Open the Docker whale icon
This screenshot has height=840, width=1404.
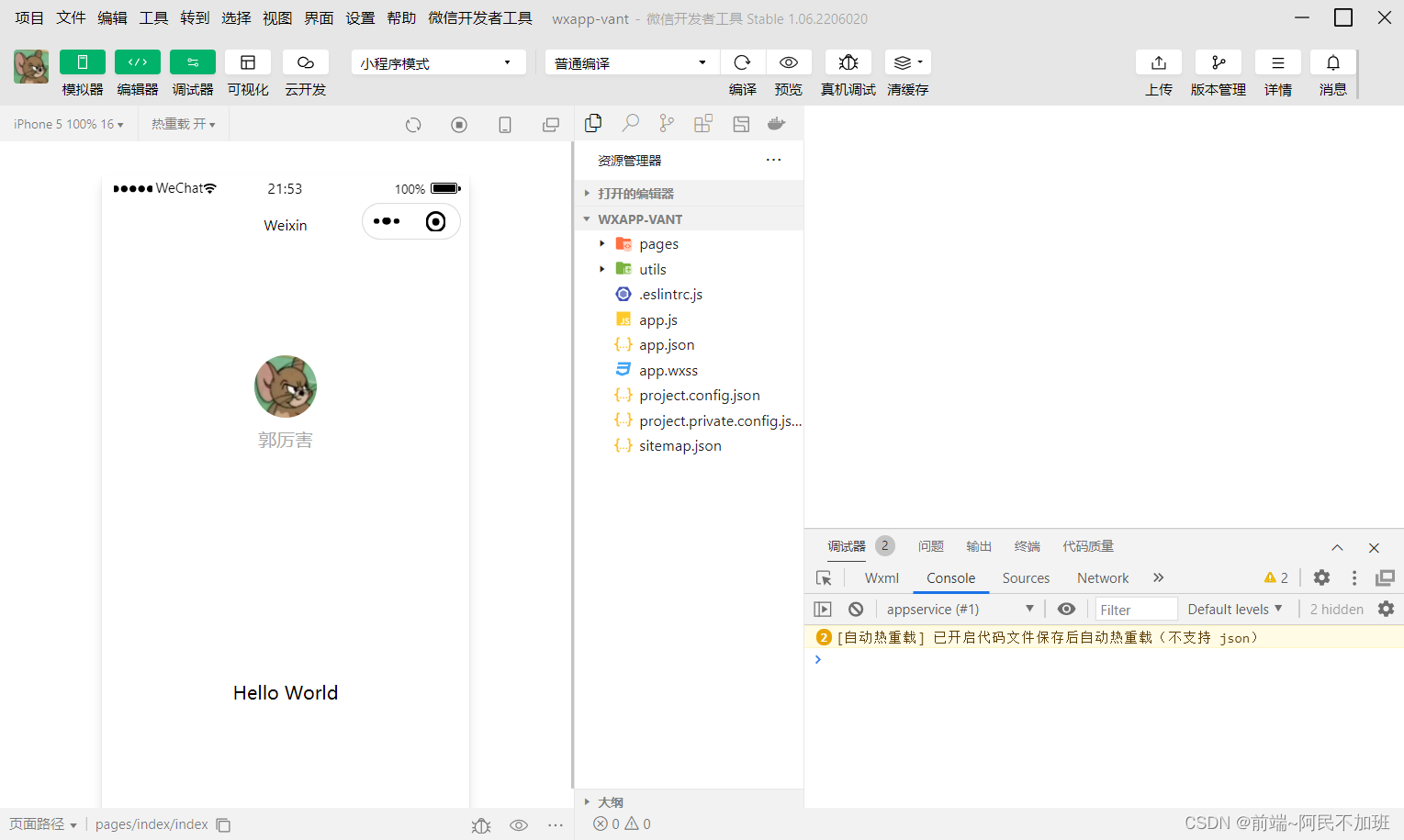[777, 123]
